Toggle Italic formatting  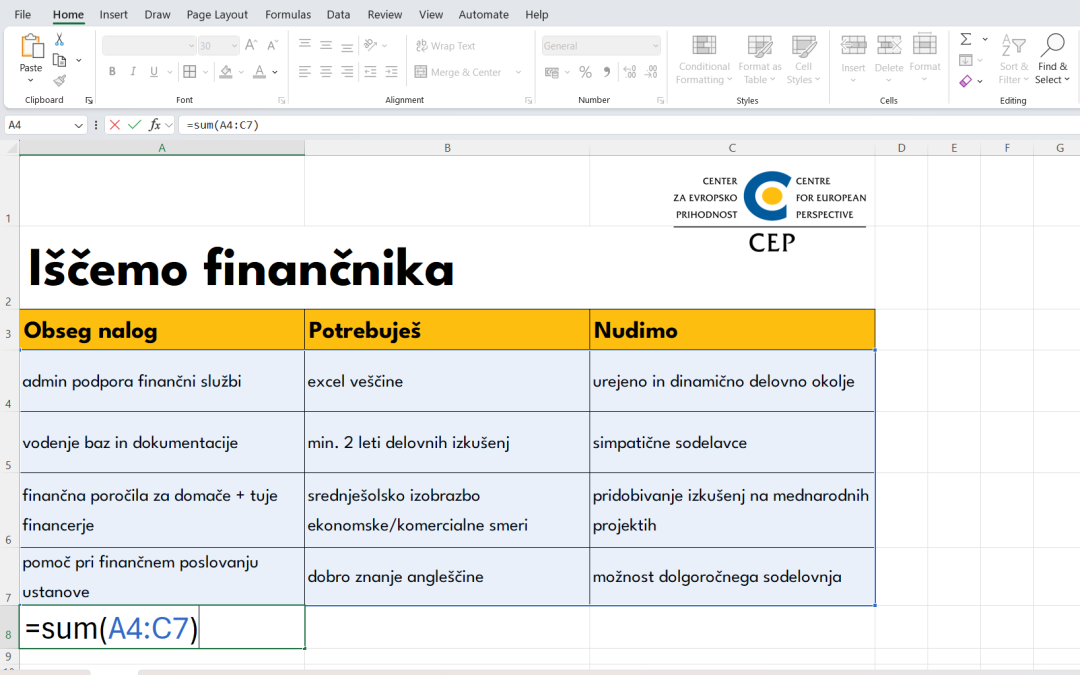pos(133,72)
